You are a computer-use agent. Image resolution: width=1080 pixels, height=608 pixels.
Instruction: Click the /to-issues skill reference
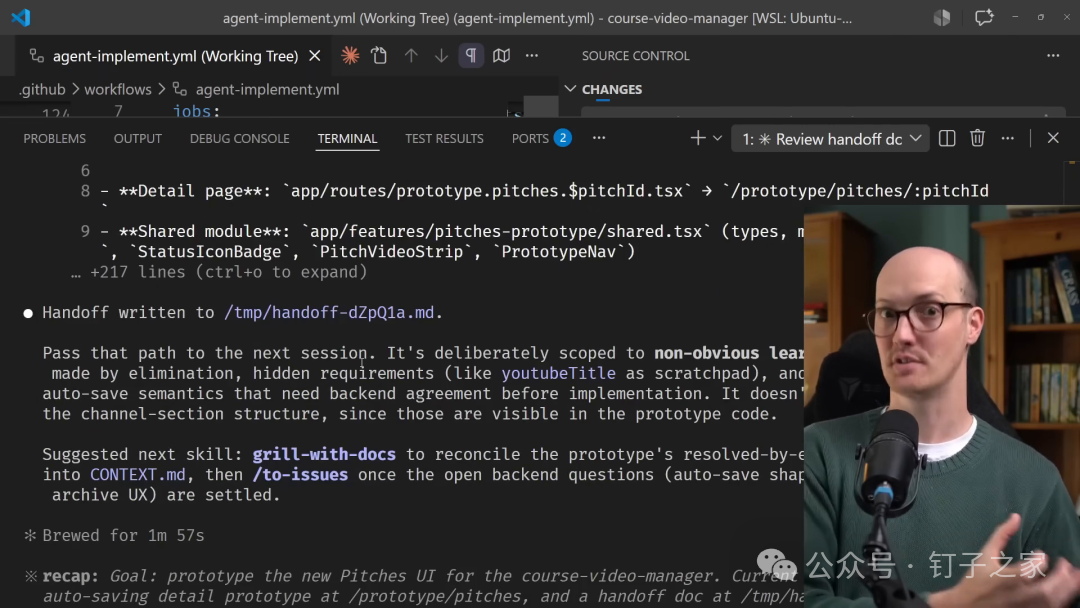tap(300, 474)
